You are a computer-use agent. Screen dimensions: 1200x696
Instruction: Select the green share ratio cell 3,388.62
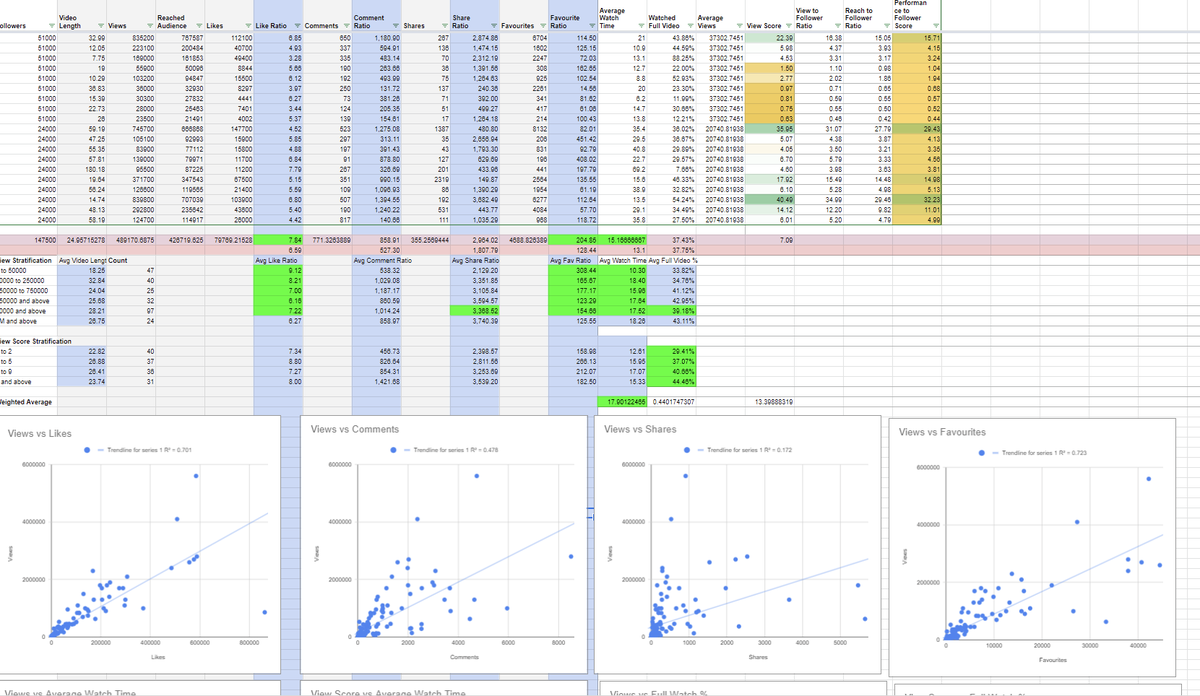475,312
